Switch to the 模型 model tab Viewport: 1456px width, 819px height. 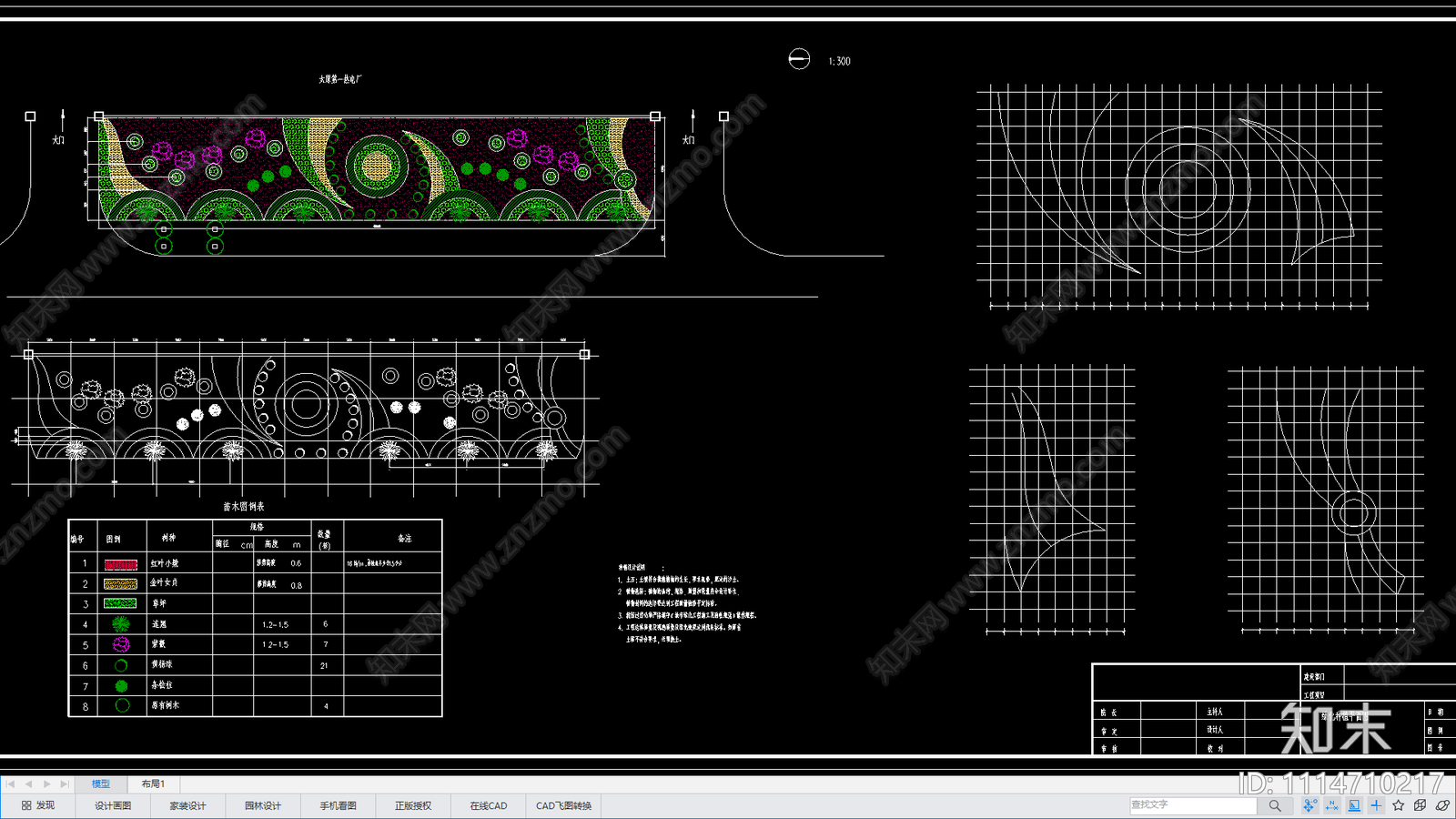click(x=100, y=784)
